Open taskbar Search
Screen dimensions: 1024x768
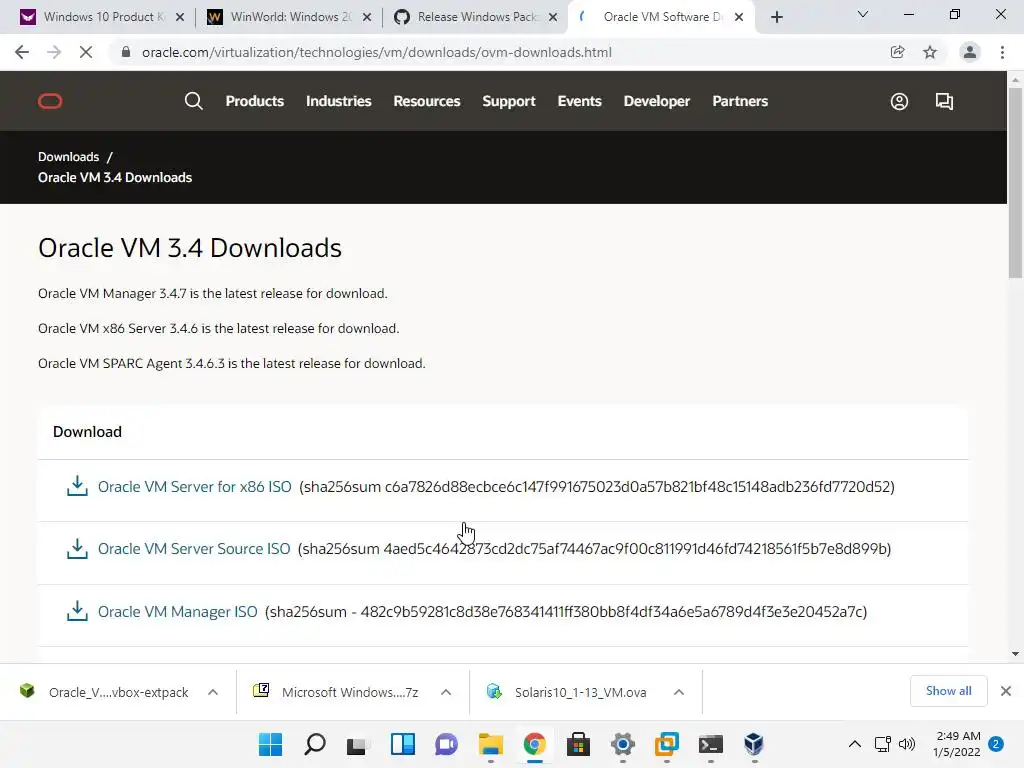pos(315,744)
